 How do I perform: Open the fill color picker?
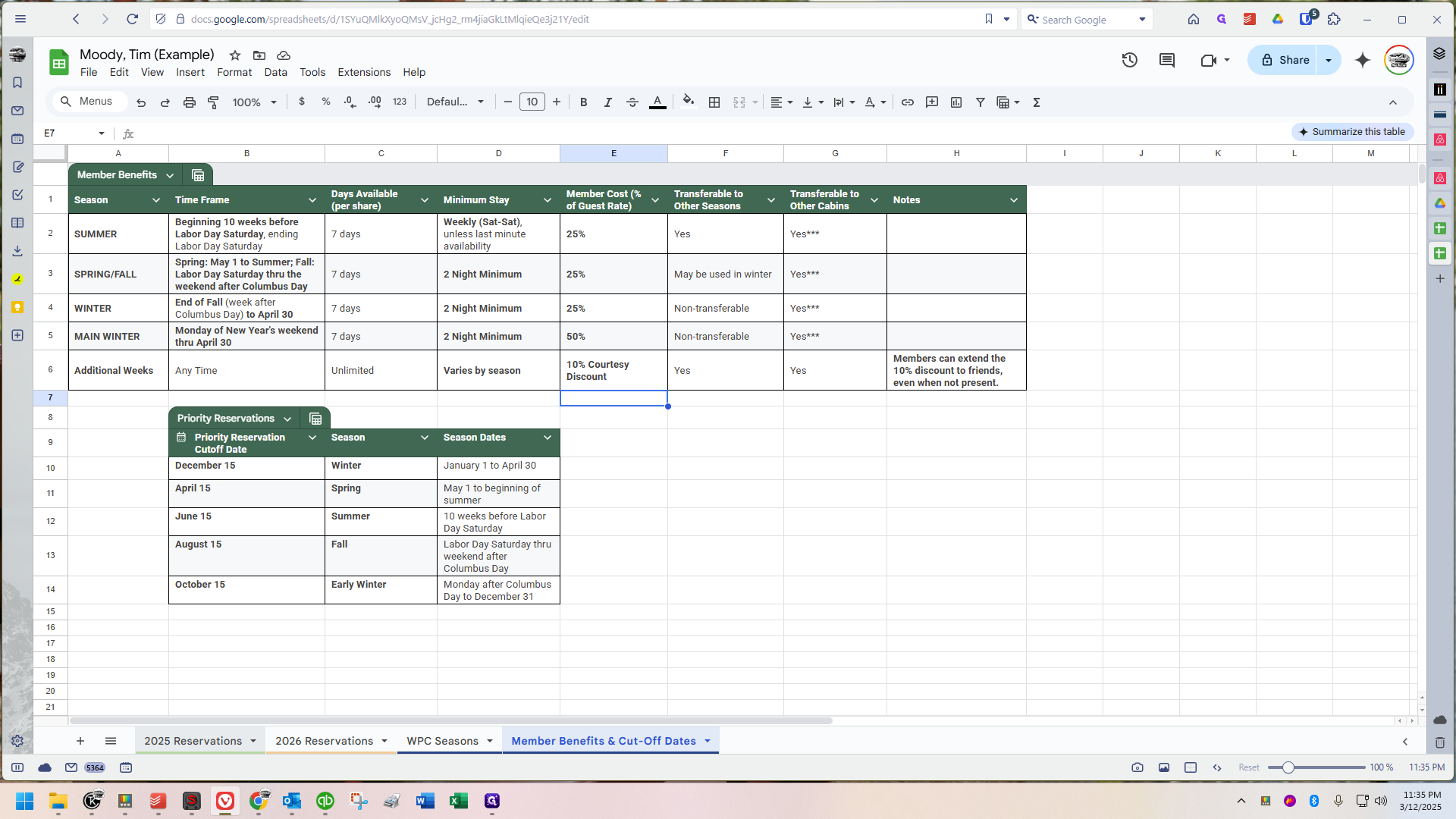click(688, 102)
